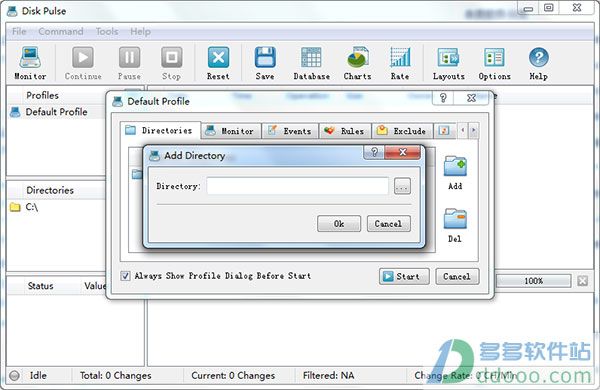Switch to the Rules tab

pyautogui.click(x=345, y=131)
